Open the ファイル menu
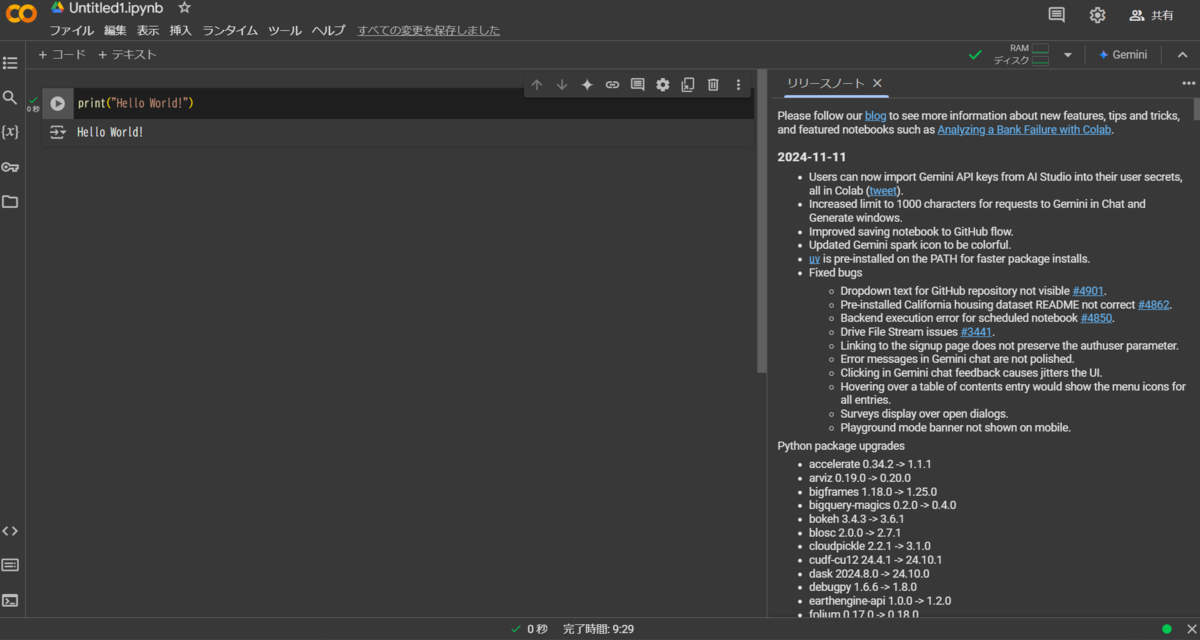The width and height of the screenshot is (1200, 640). tap(72, 30)
